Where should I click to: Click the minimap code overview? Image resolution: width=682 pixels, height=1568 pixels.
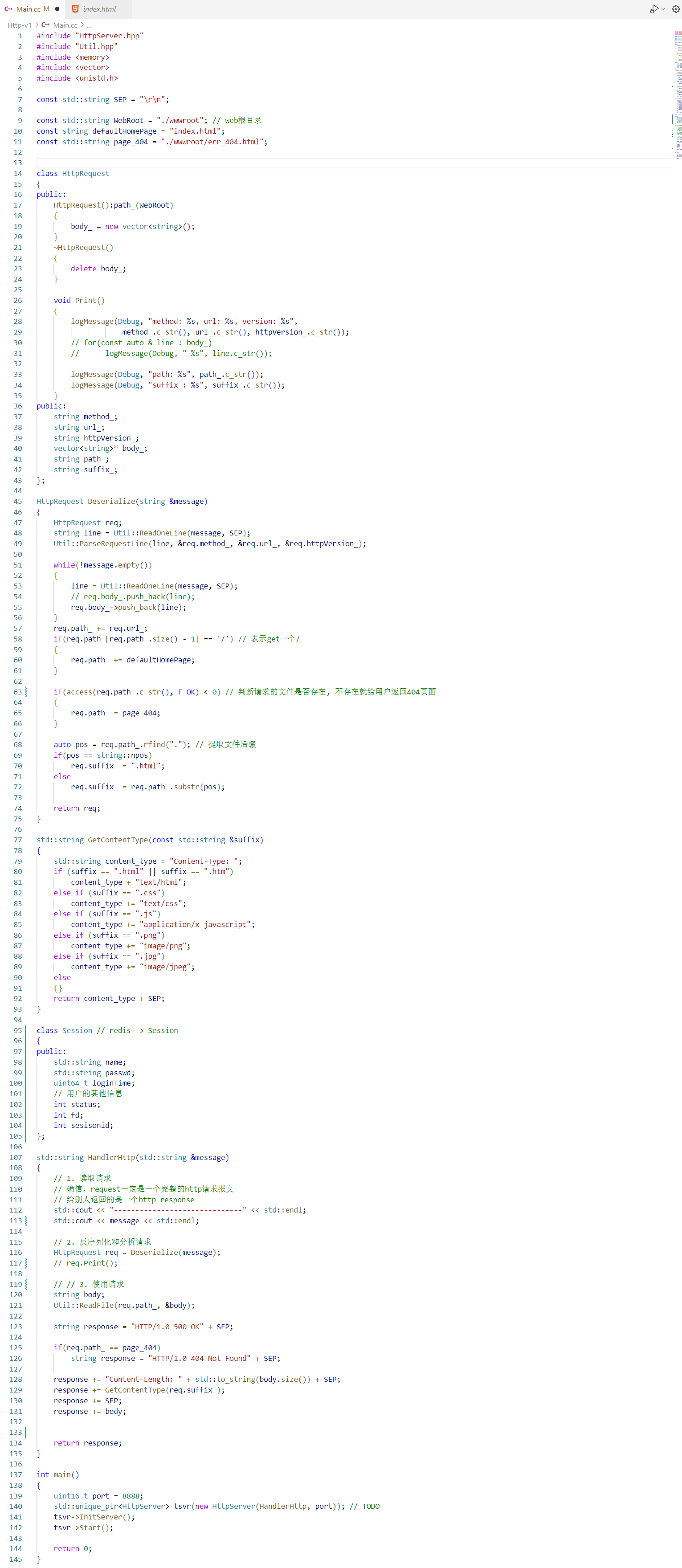677,94
